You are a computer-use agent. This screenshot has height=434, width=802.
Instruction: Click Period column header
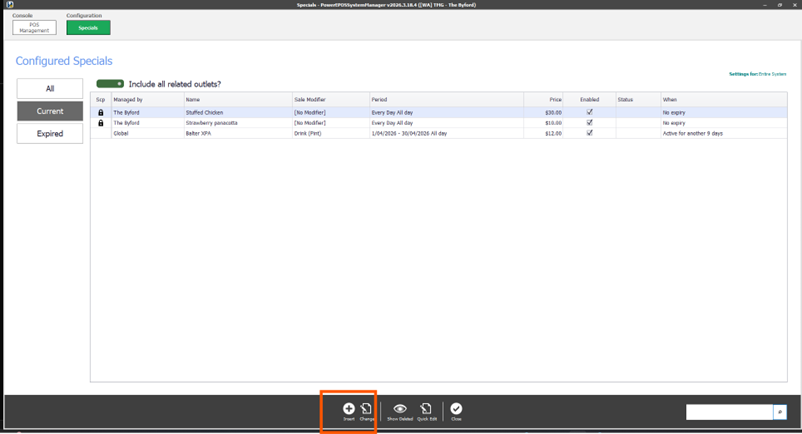[x=447, y=100]
